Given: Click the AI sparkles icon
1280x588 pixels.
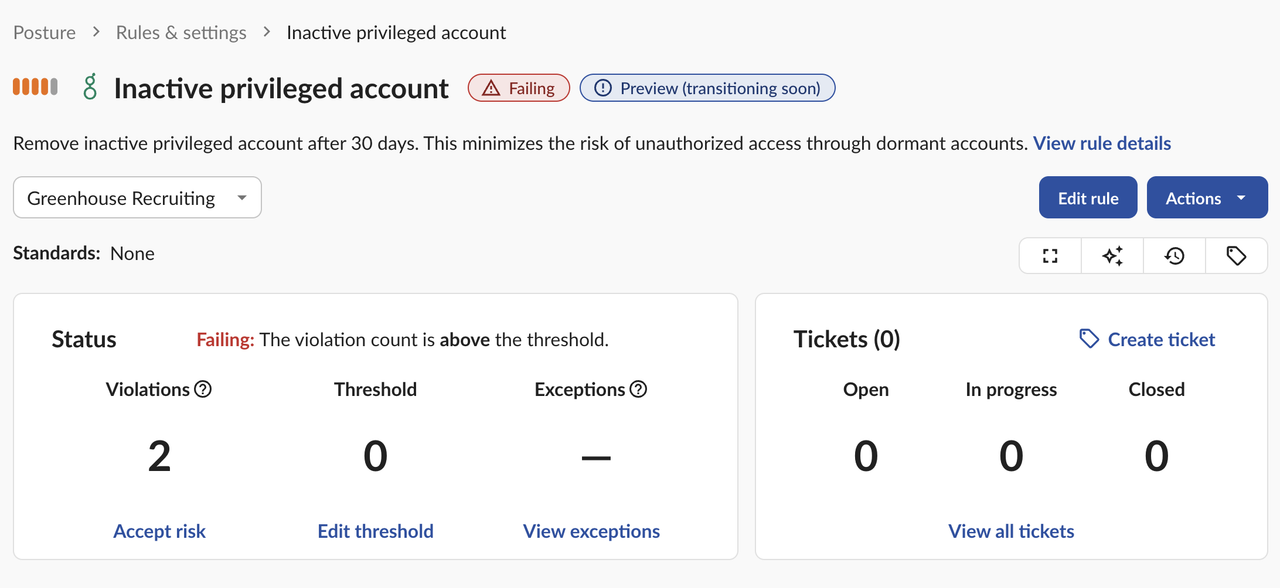Looking at the screenshot, I should click(1112, 256).
